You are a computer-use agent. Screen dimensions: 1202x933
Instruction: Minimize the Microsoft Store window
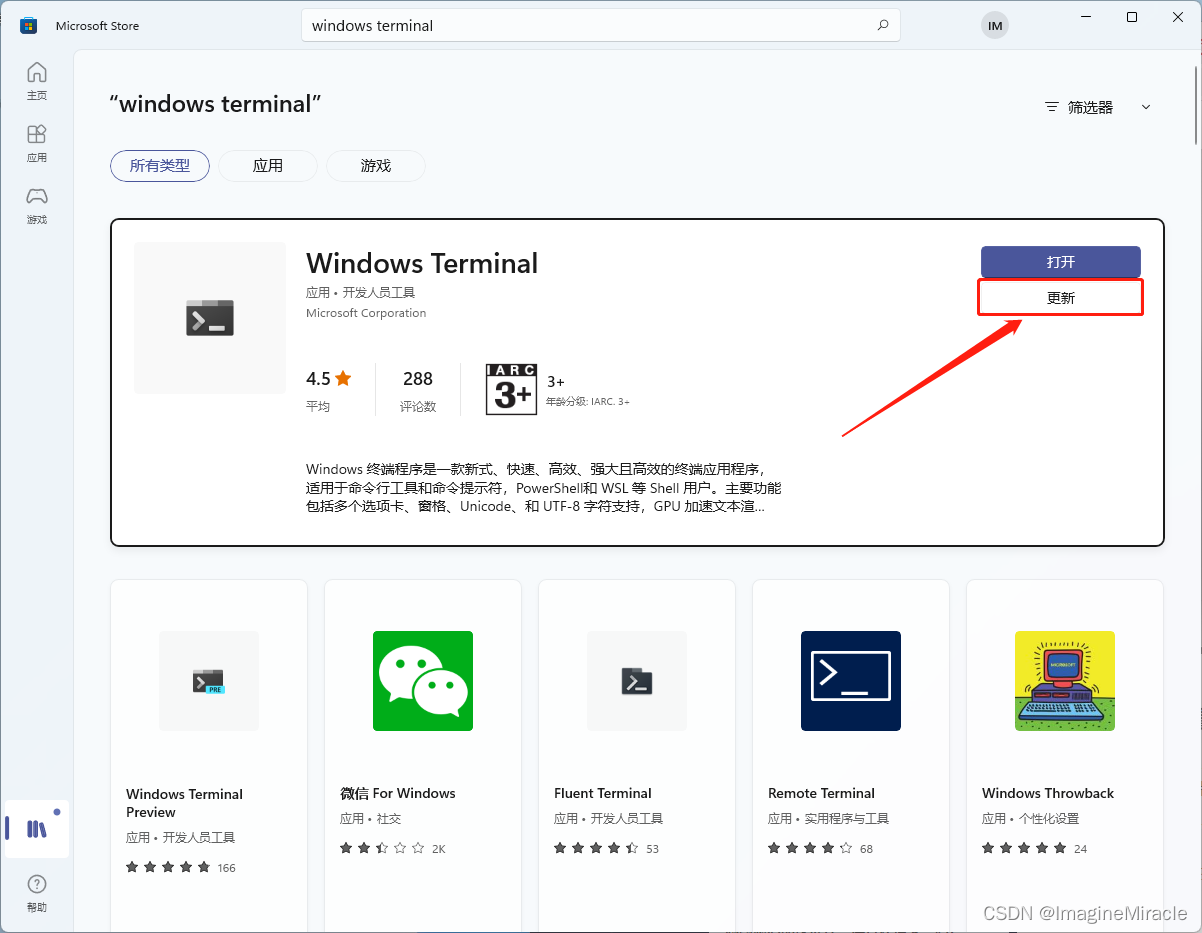click(x=1086, y=17)
